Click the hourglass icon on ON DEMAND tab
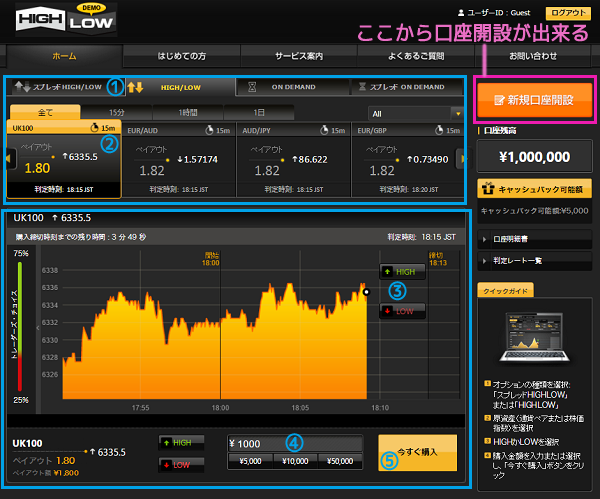 (x=252, y=87)
